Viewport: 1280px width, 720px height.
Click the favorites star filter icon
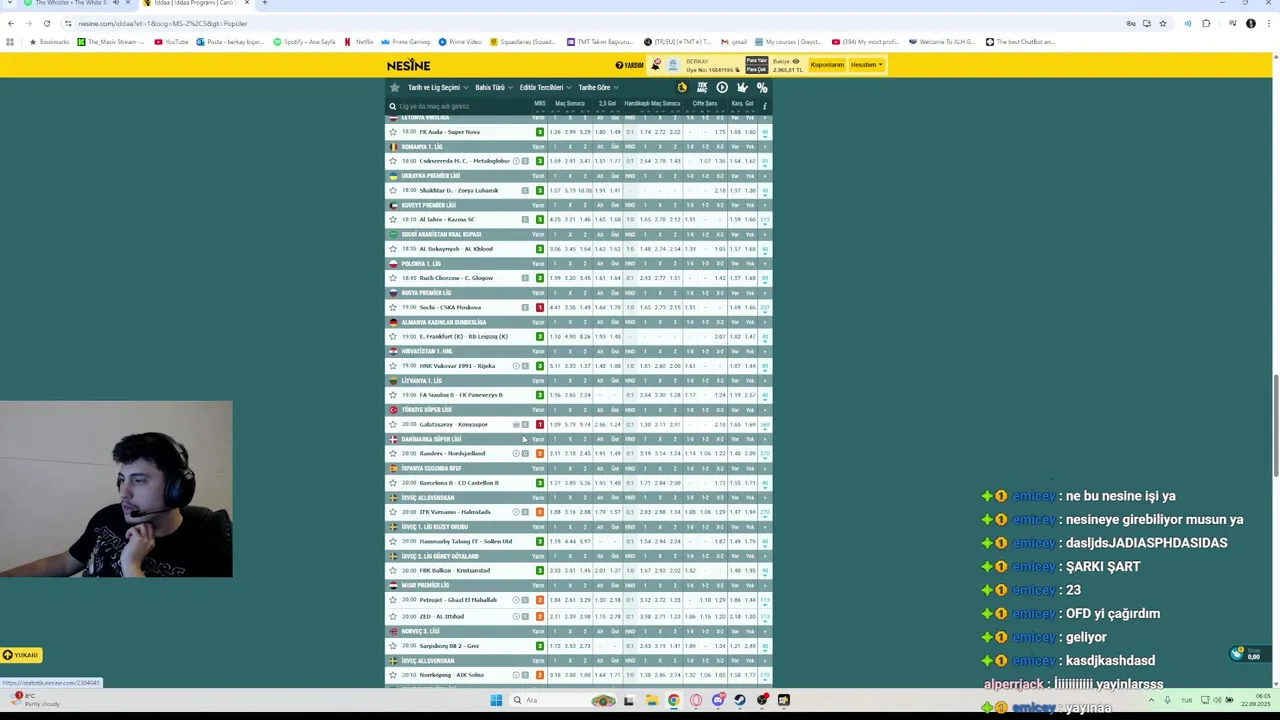(394, 87)
